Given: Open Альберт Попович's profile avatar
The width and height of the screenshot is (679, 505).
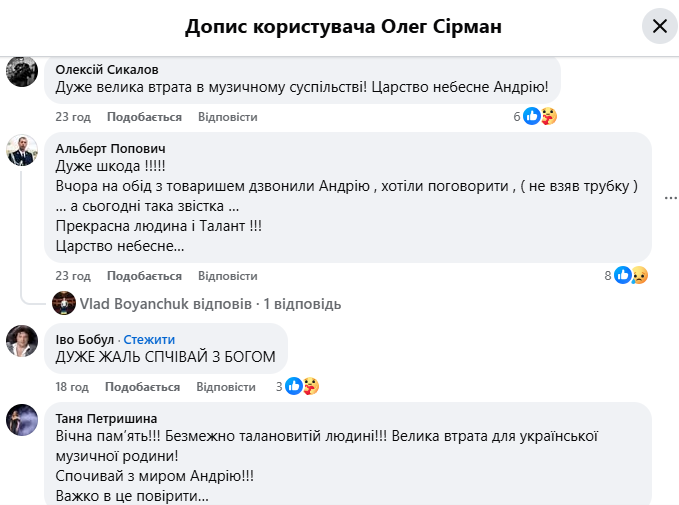Looking at the screenshot, I should [x=22, y=151].
